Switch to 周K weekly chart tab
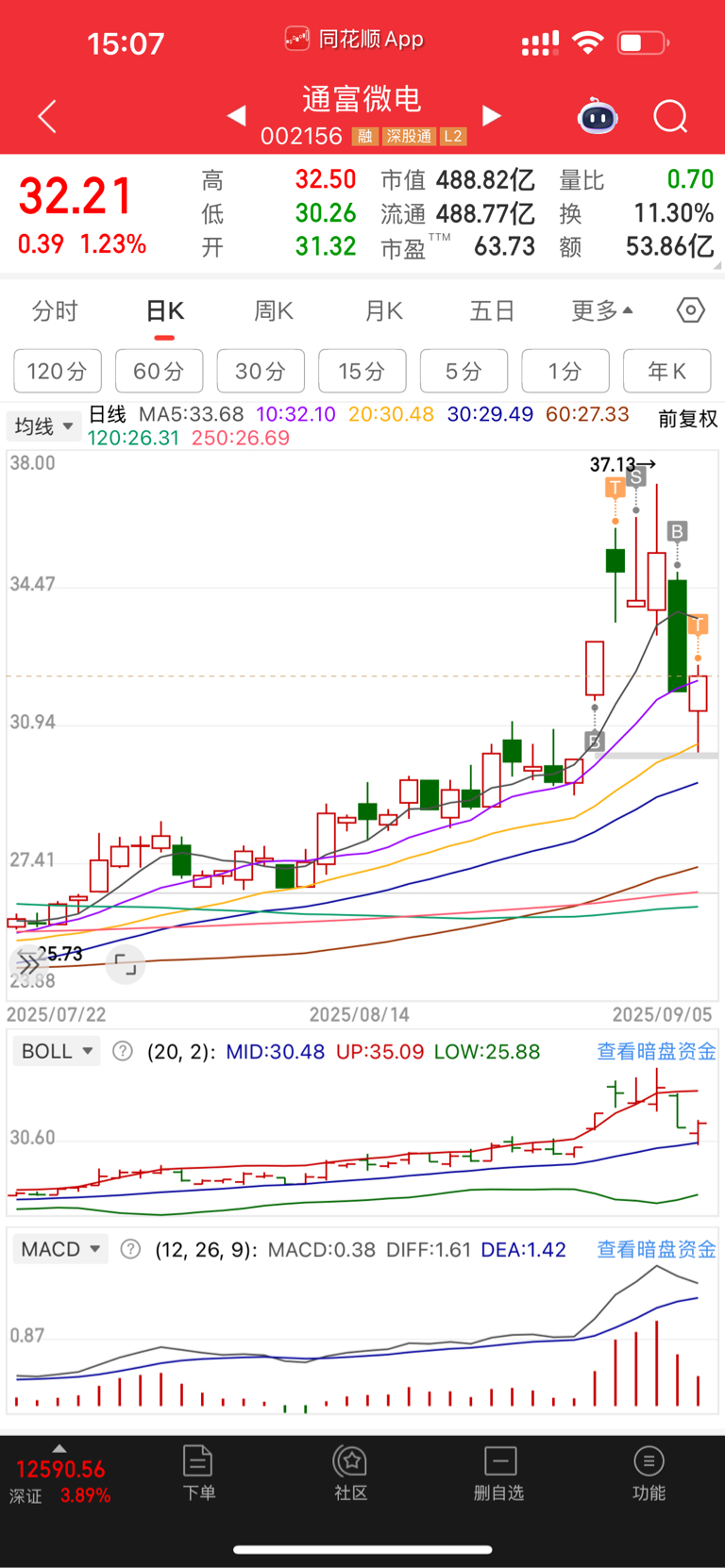Viewport: 725px width, 1568px height. 274,310
